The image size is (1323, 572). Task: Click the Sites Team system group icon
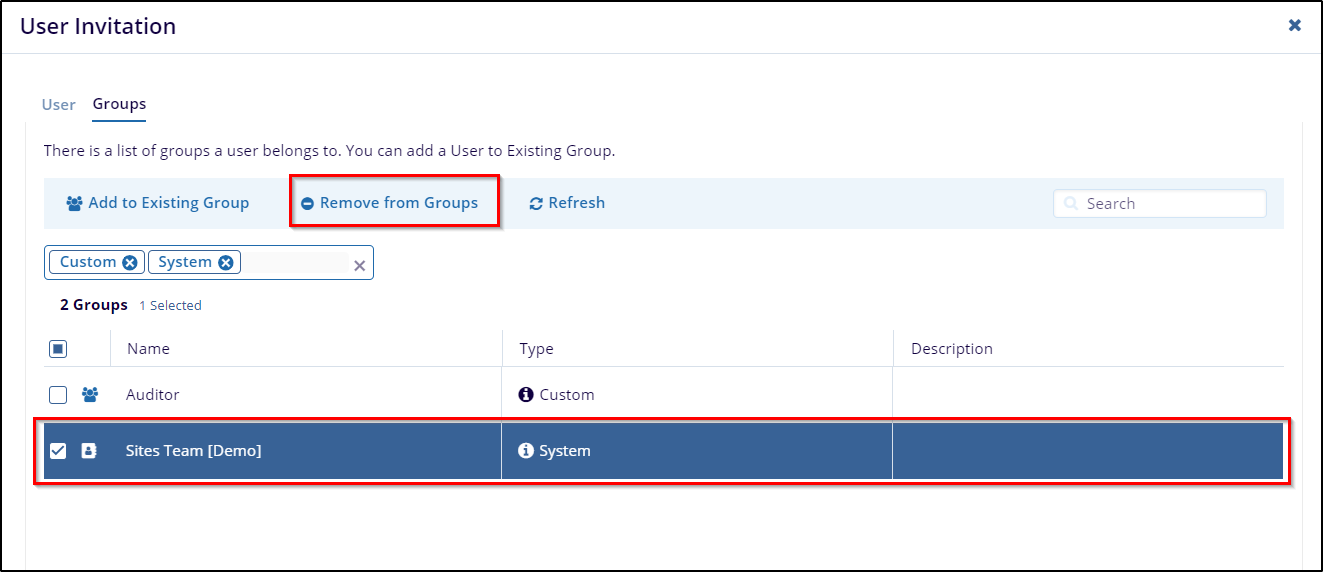(x=89, y=451)
